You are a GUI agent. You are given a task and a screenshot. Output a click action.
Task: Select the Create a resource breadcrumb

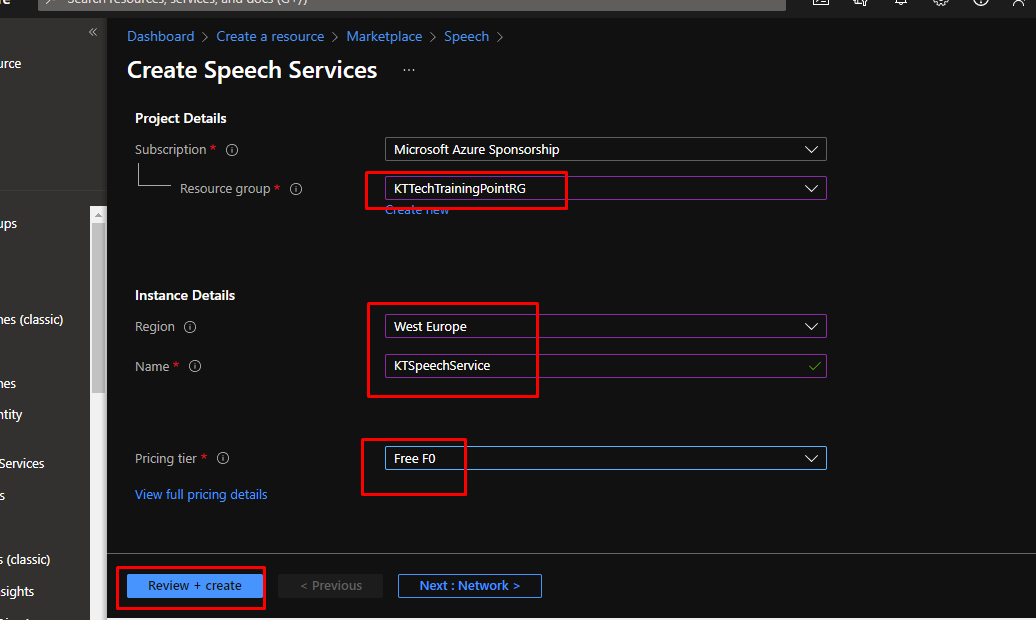tap(270, 37)
